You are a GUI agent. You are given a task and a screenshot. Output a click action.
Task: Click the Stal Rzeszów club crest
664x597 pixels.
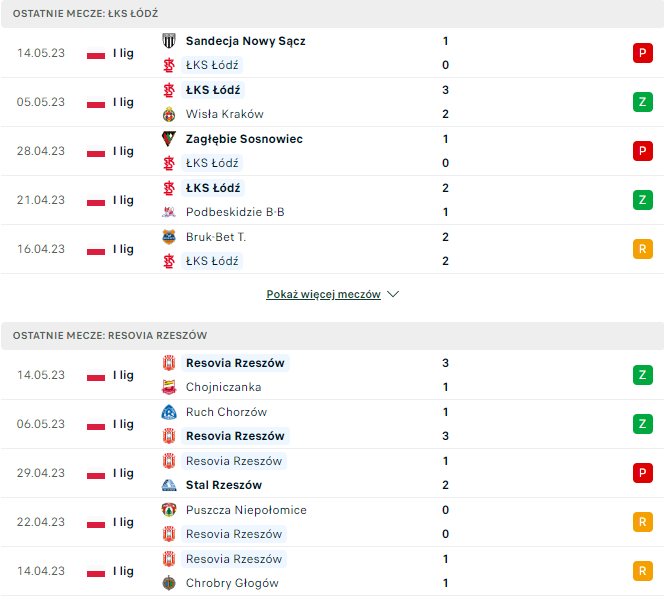(169, 485)
